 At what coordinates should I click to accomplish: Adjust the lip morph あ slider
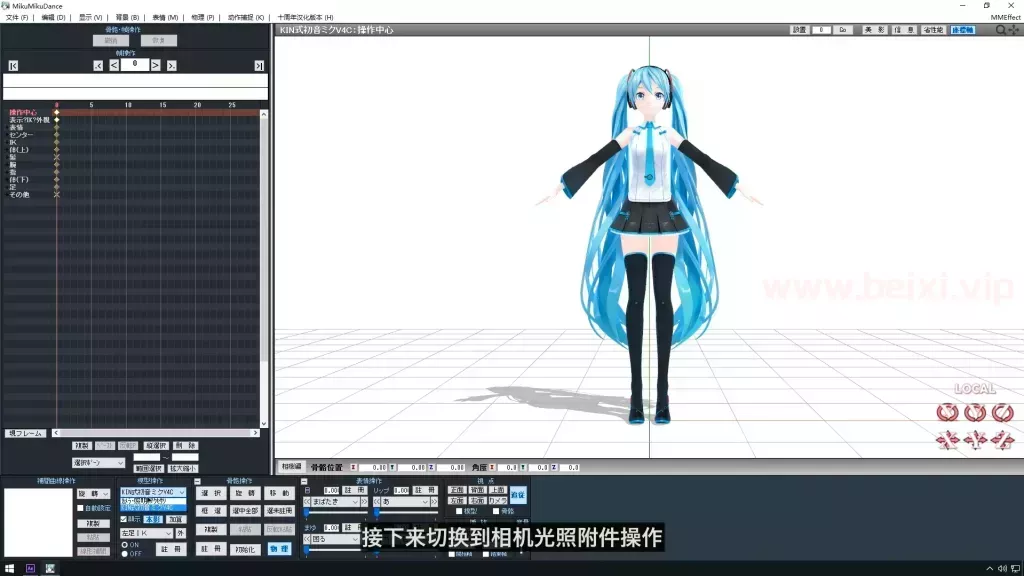pos(405,512)
